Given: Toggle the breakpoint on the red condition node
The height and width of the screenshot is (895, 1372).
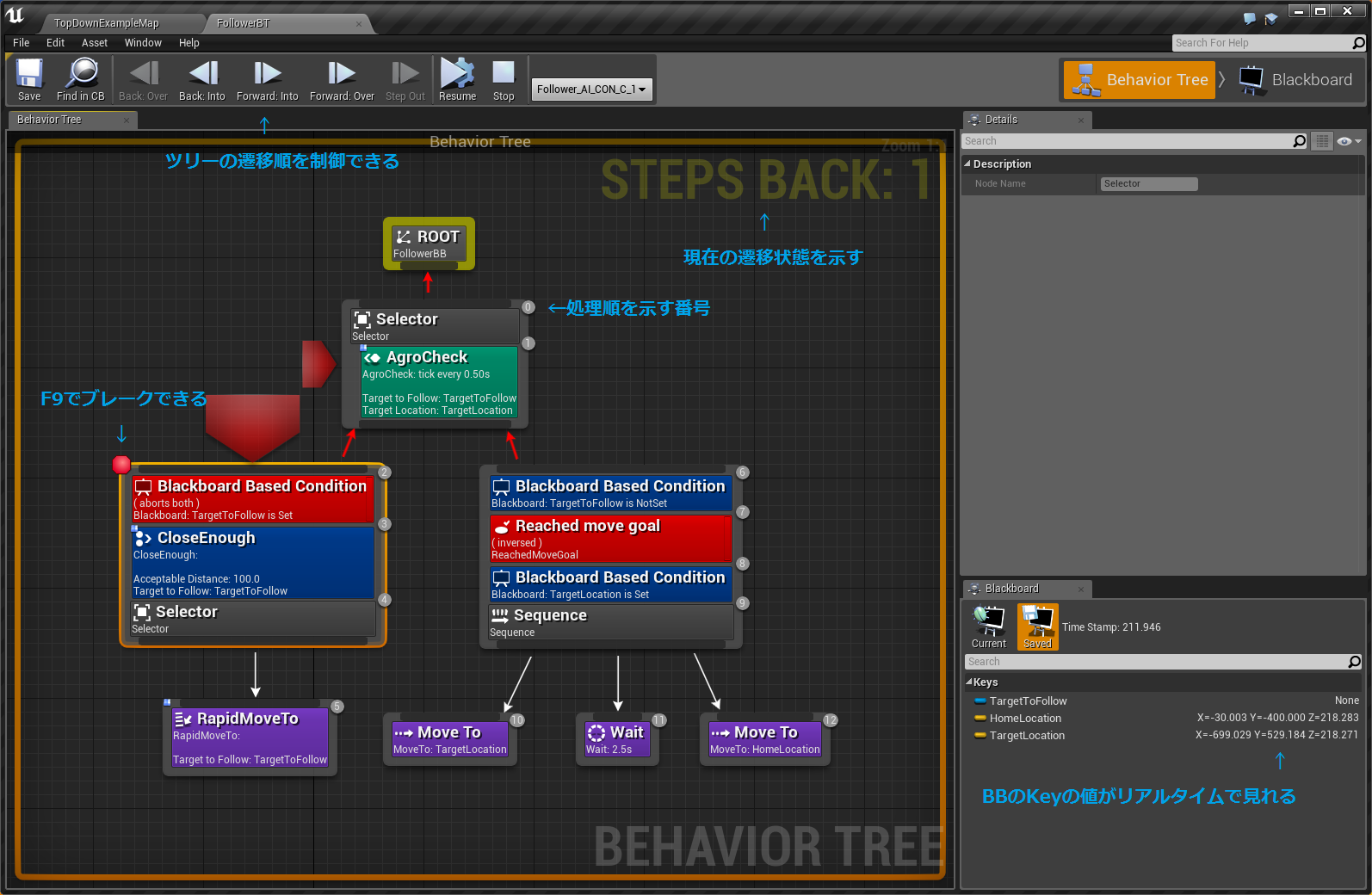Looking at the screenshot, I should [x=121, y=465].
